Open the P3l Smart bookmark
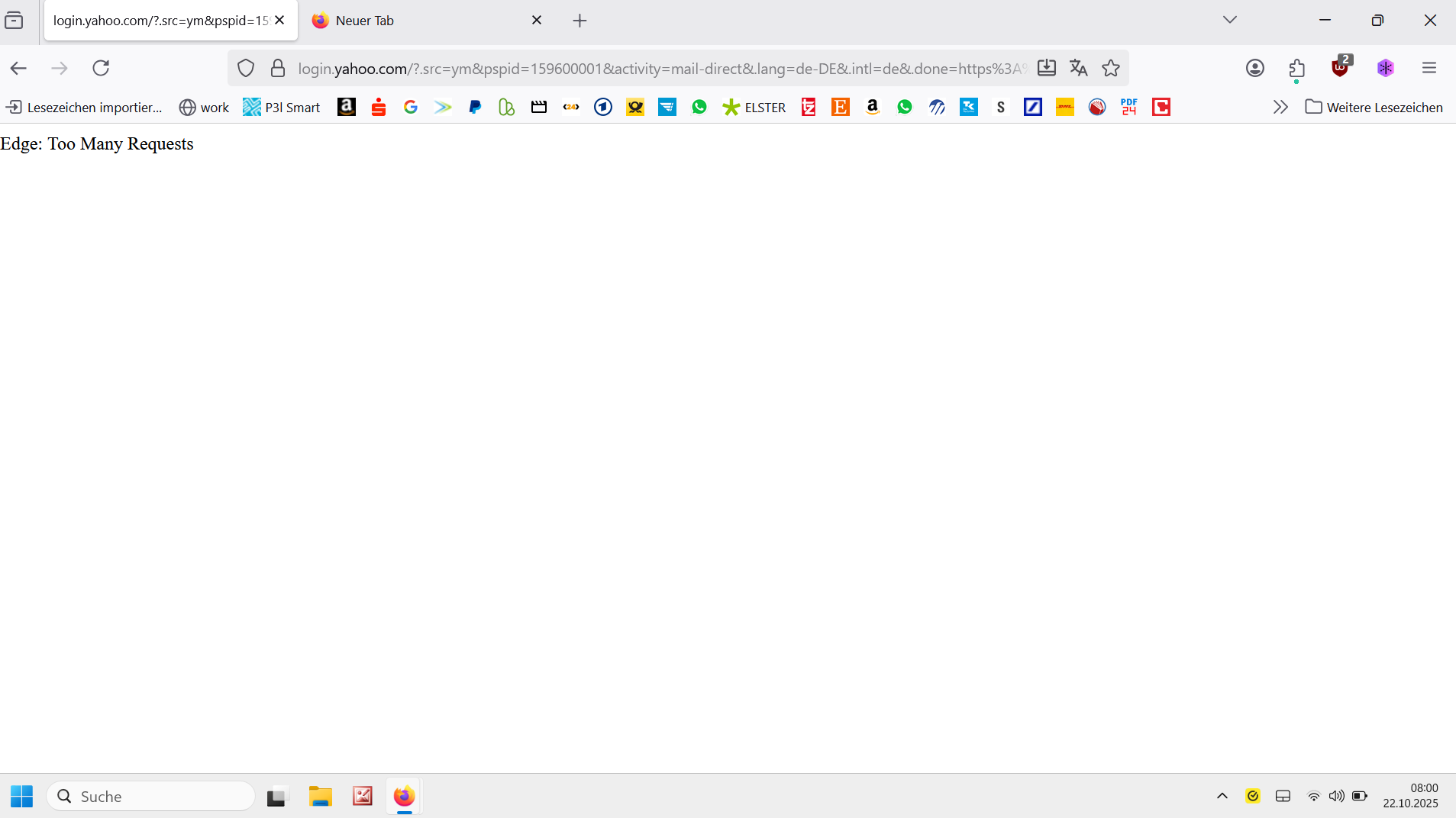1456x818 pixels. [x=281, y=107]
